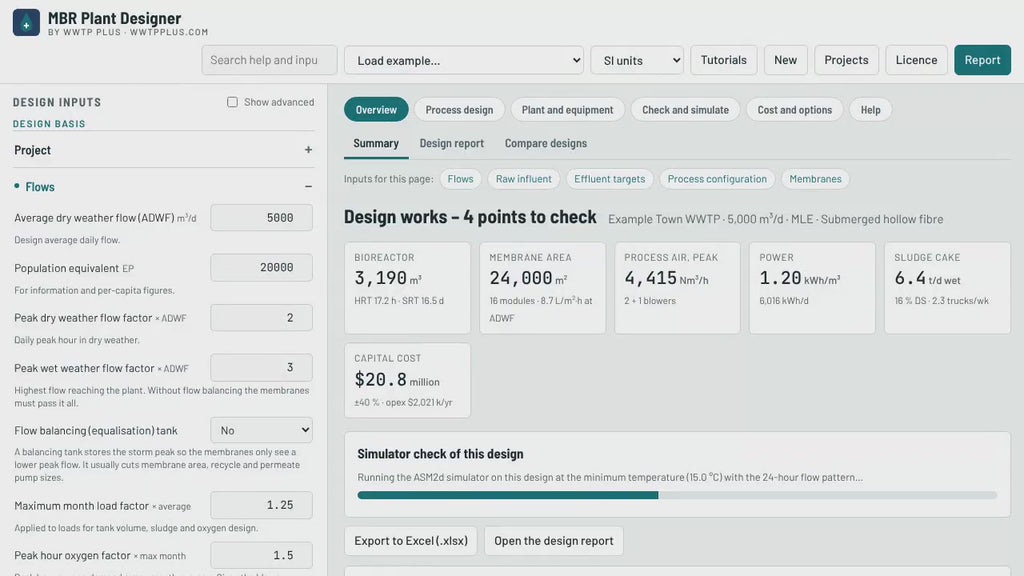Image resolution: width=1024 pixels, height=576 pixels.
Task: Open the Load example dropdown
Action: [464, 60]
